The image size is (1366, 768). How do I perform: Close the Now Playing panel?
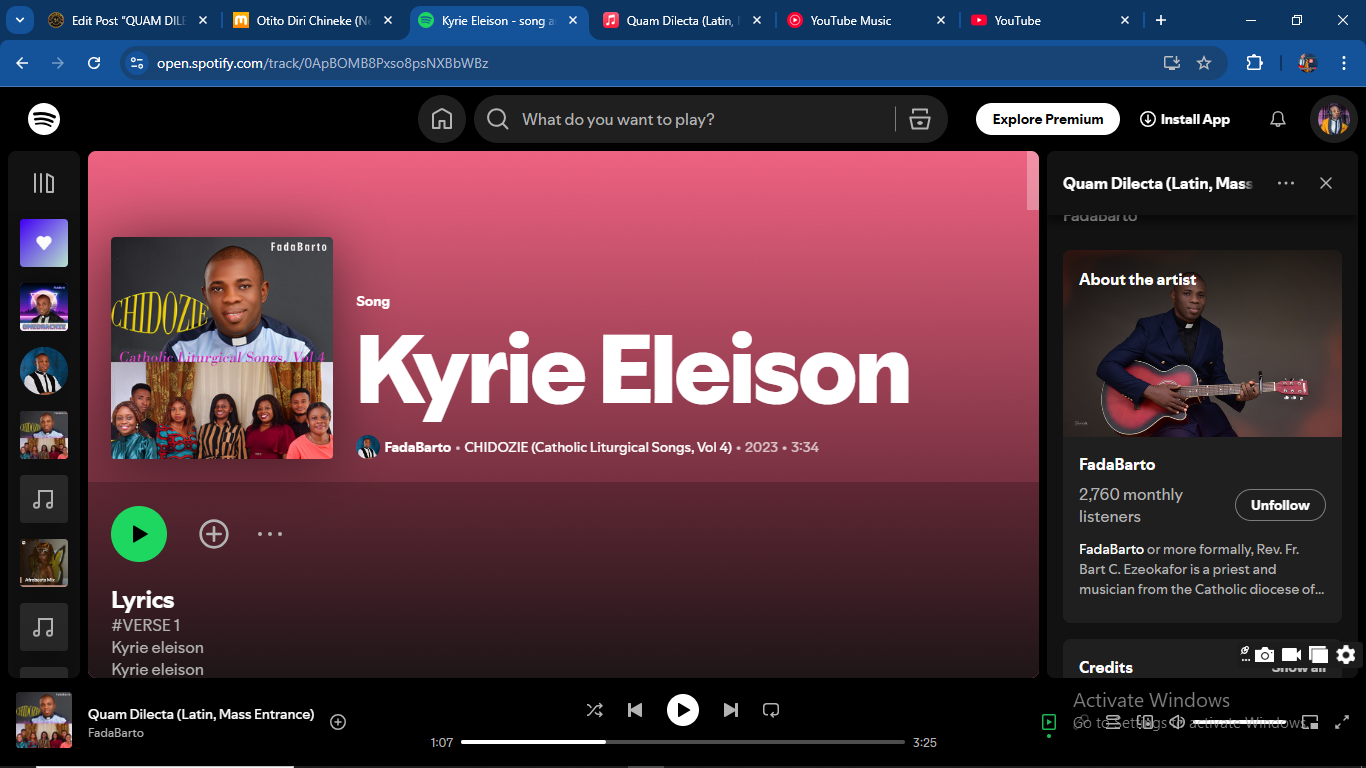coord(1326,183)
